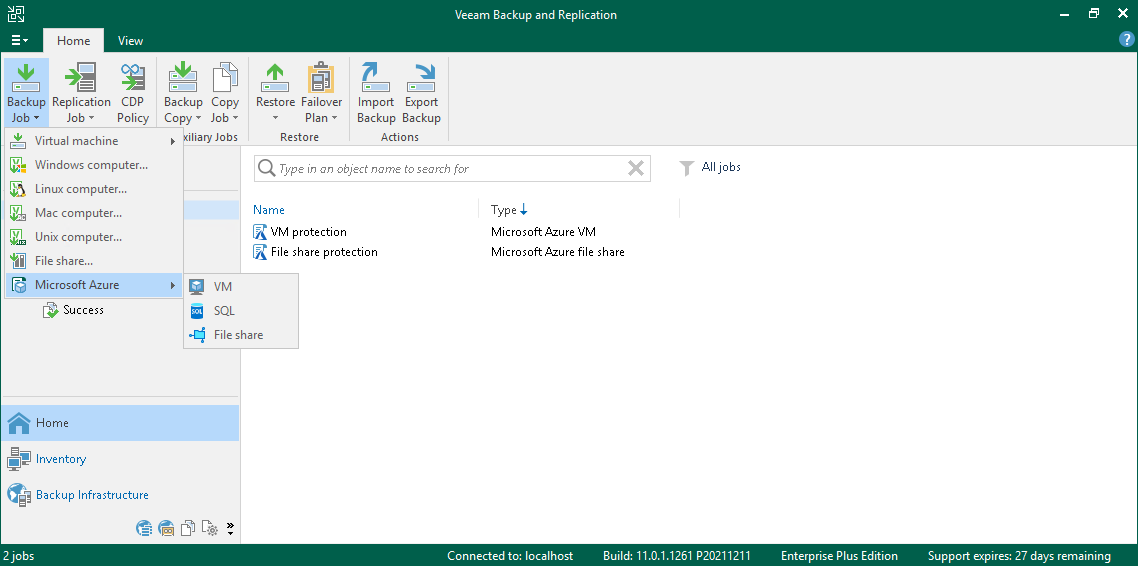The image size is (1138, 566).
Task: Open the main hamburger menu dropdown
Action: click(20, 41)
